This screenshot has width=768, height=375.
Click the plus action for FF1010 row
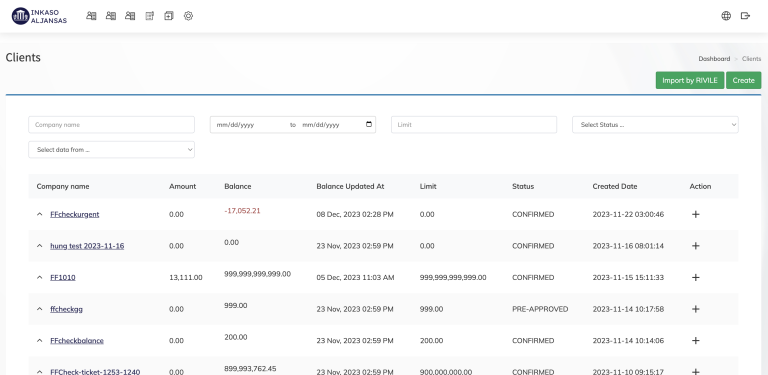point(695,278)
